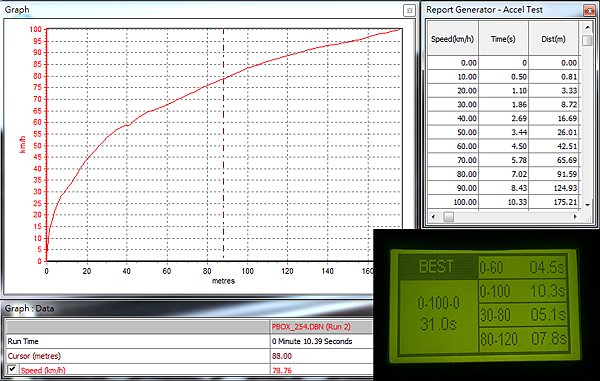Screen dimensions: 600x381
Task: Click the horizontal scroll left arrow
Action: tap(433, 217)
